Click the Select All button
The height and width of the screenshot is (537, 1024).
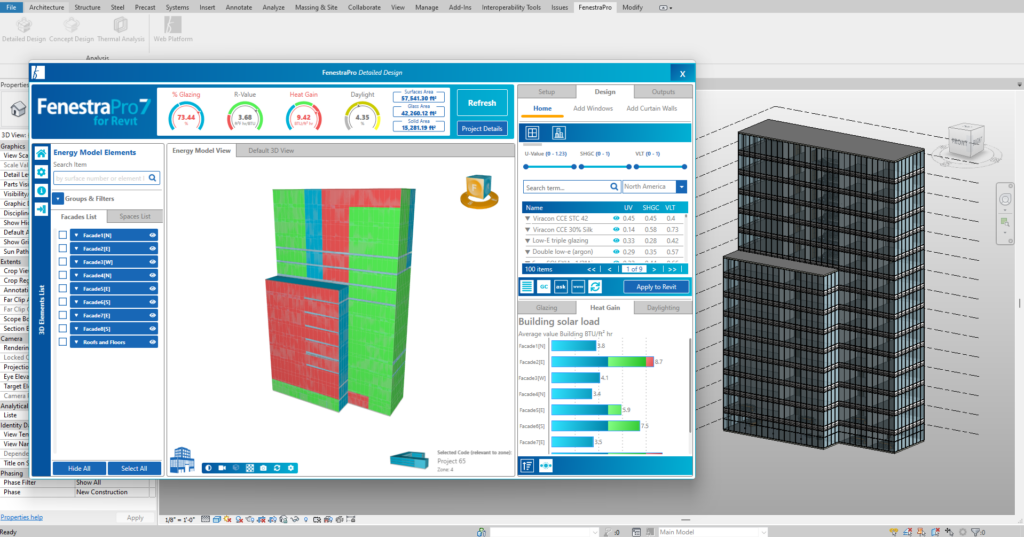[134, 468]
